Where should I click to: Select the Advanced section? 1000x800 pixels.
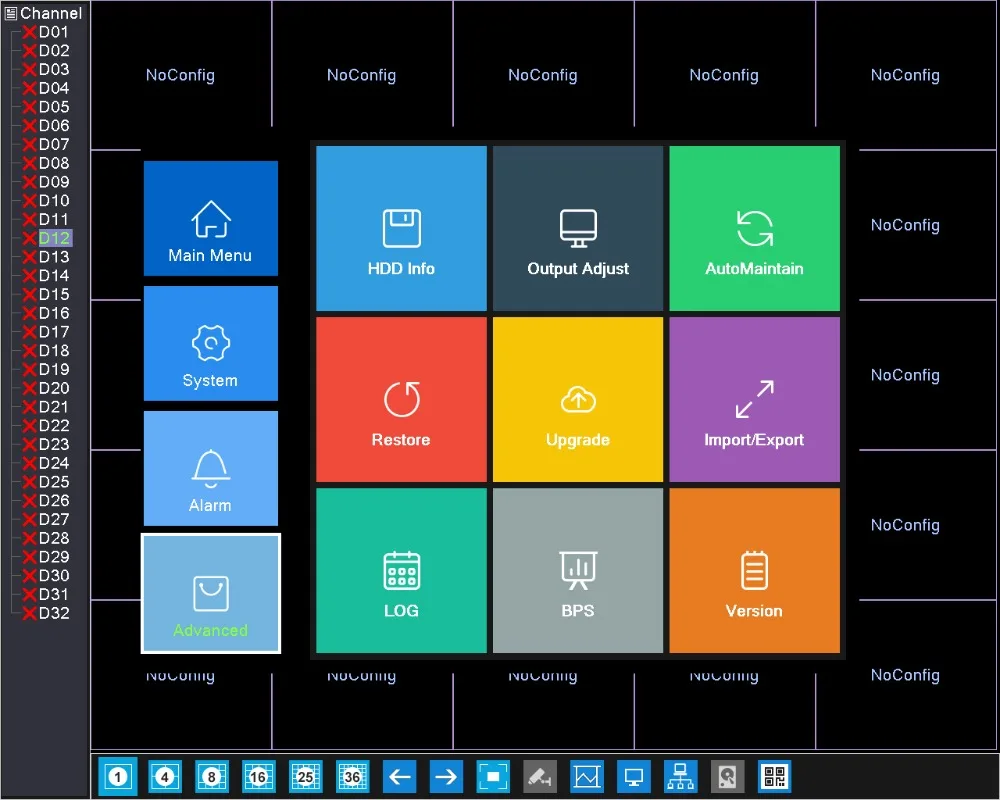tap(210, 593)
